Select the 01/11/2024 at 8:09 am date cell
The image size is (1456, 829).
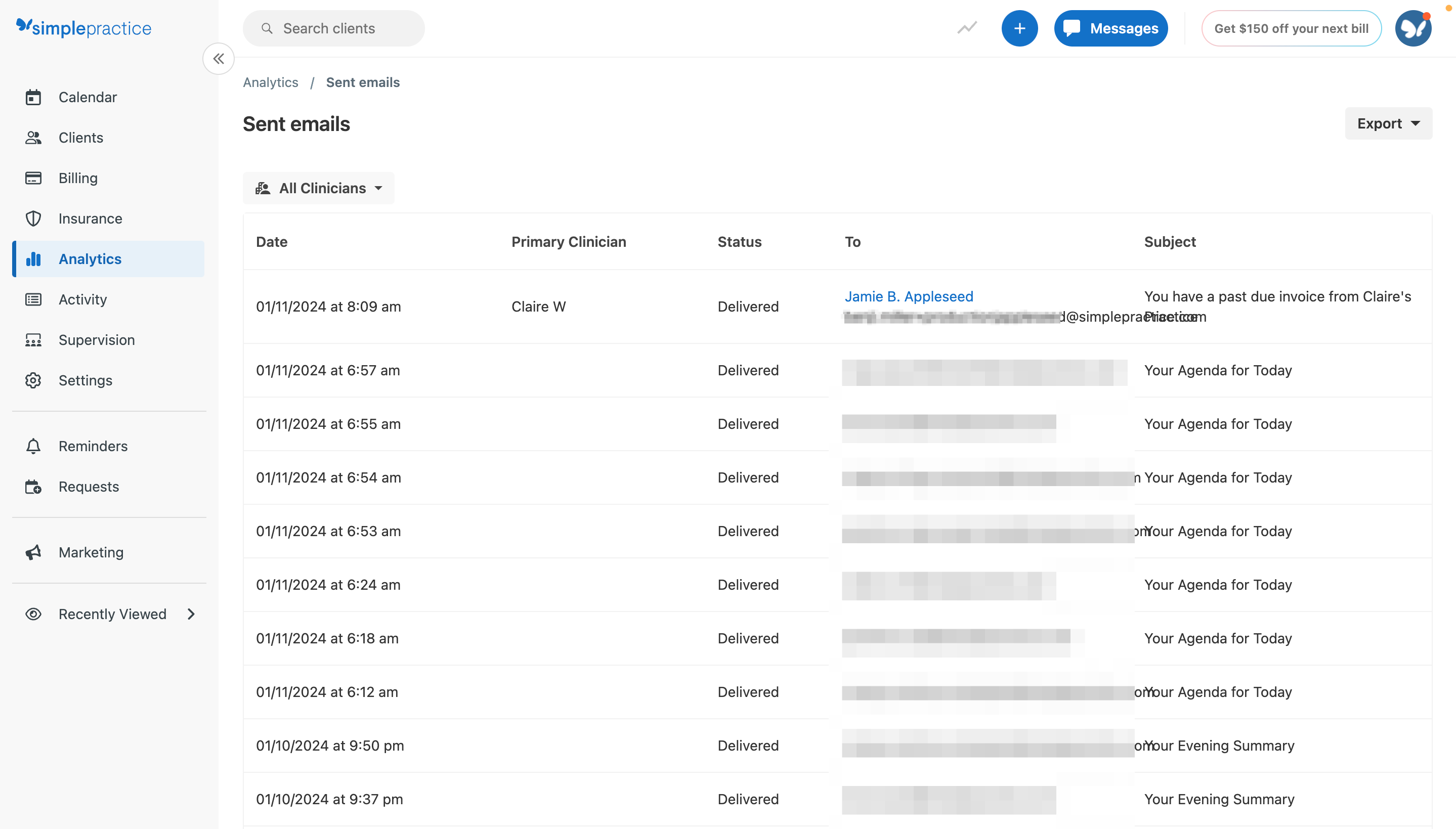coord(328,307)
